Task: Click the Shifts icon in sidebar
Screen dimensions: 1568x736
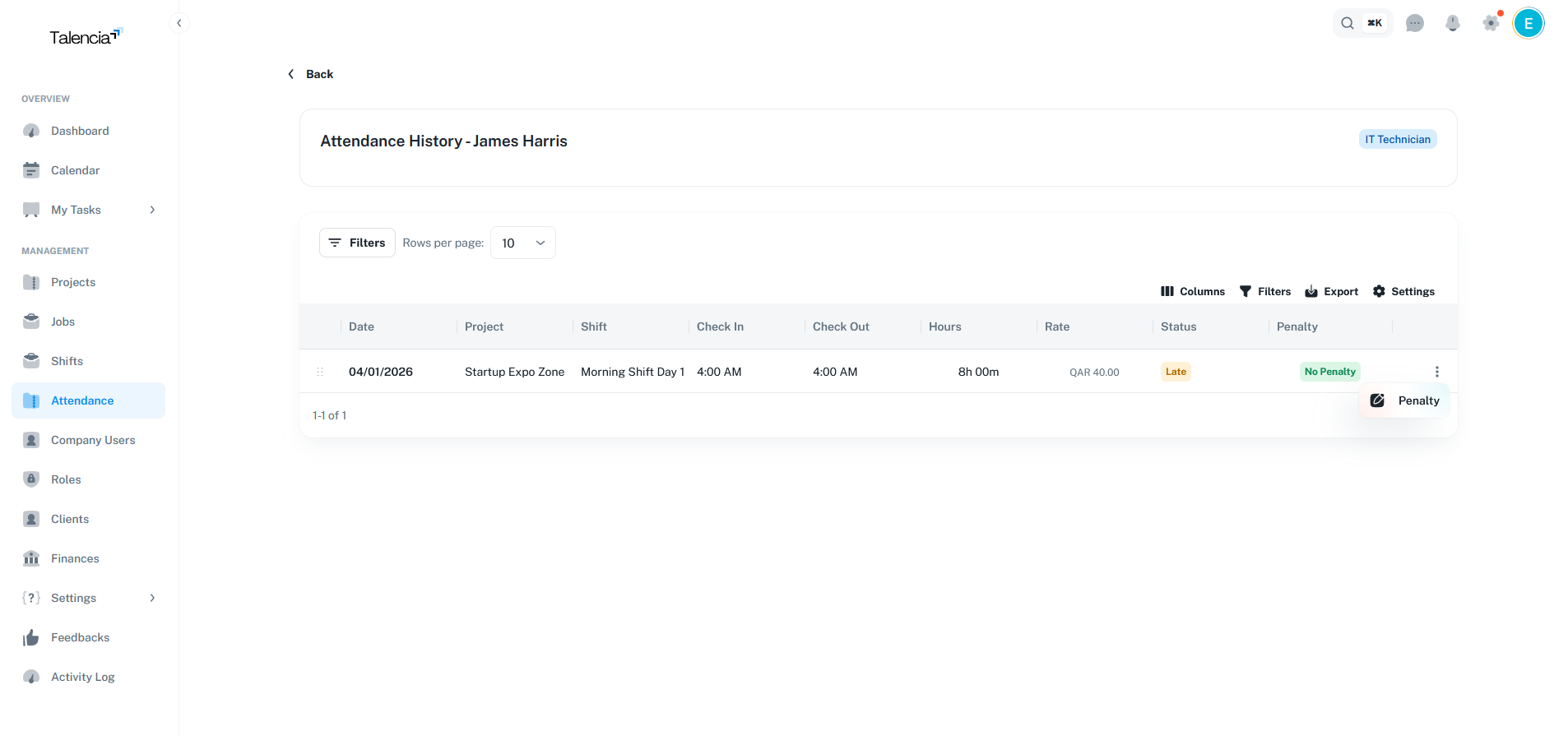Action: pos(31,361)
